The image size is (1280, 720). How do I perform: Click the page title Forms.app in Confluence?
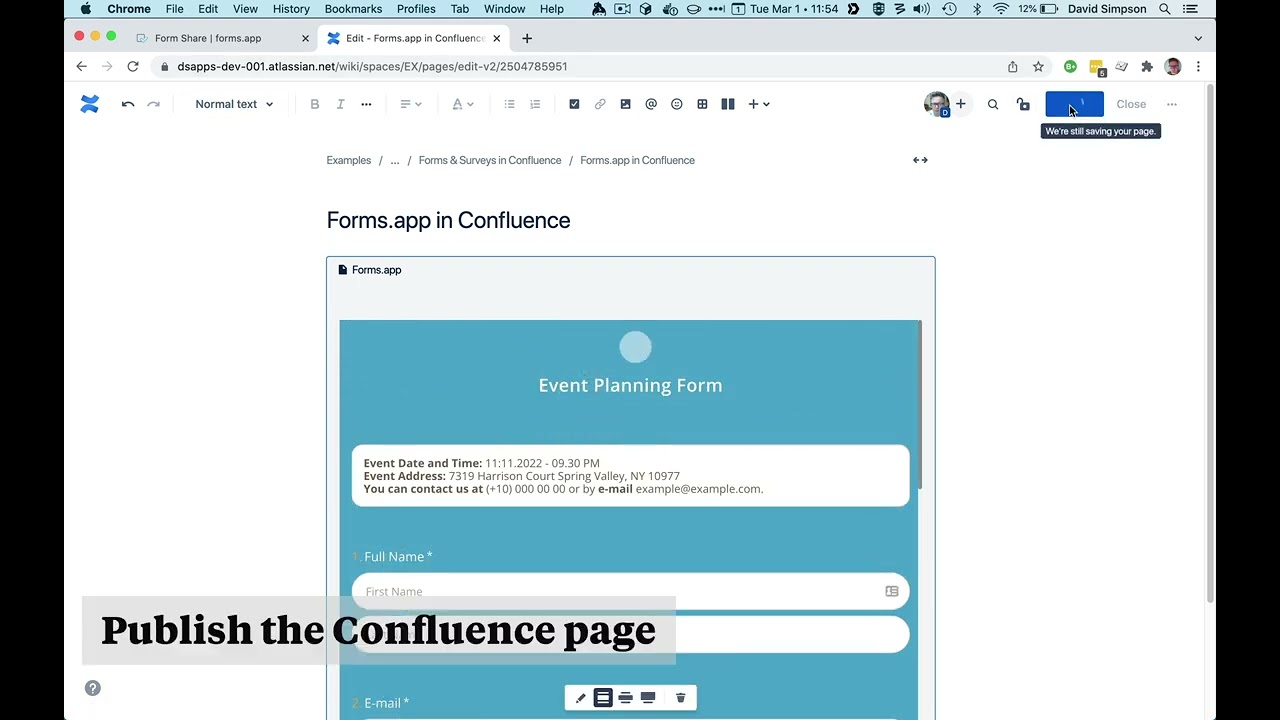click(448, 221)
